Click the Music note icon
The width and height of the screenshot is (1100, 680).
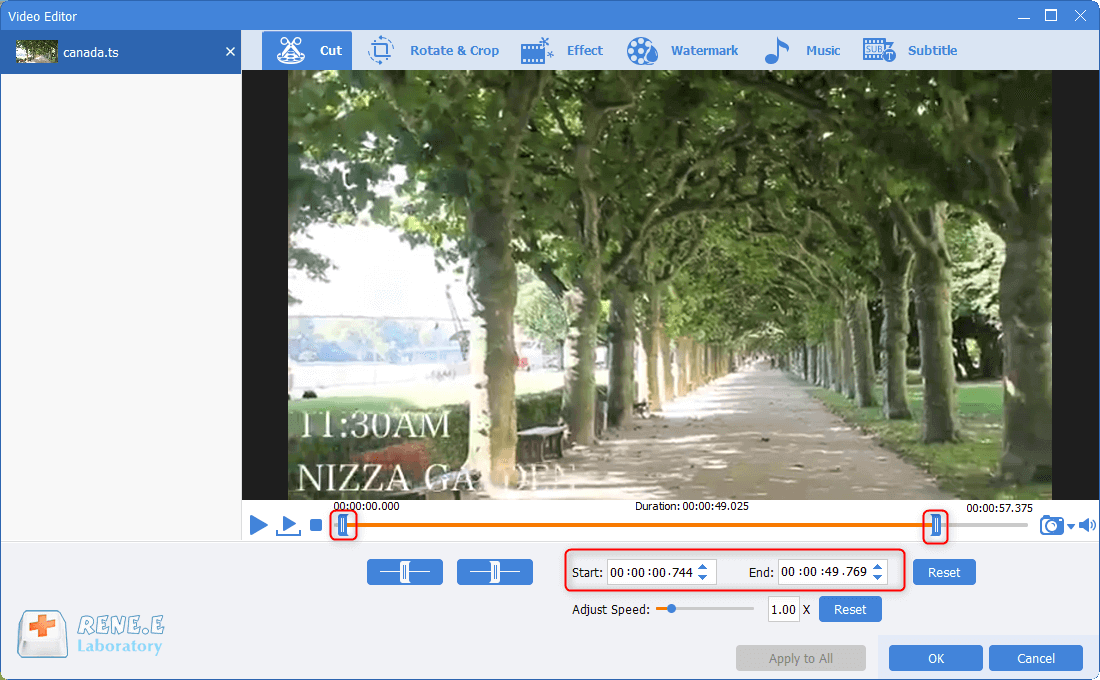point(777,51)
